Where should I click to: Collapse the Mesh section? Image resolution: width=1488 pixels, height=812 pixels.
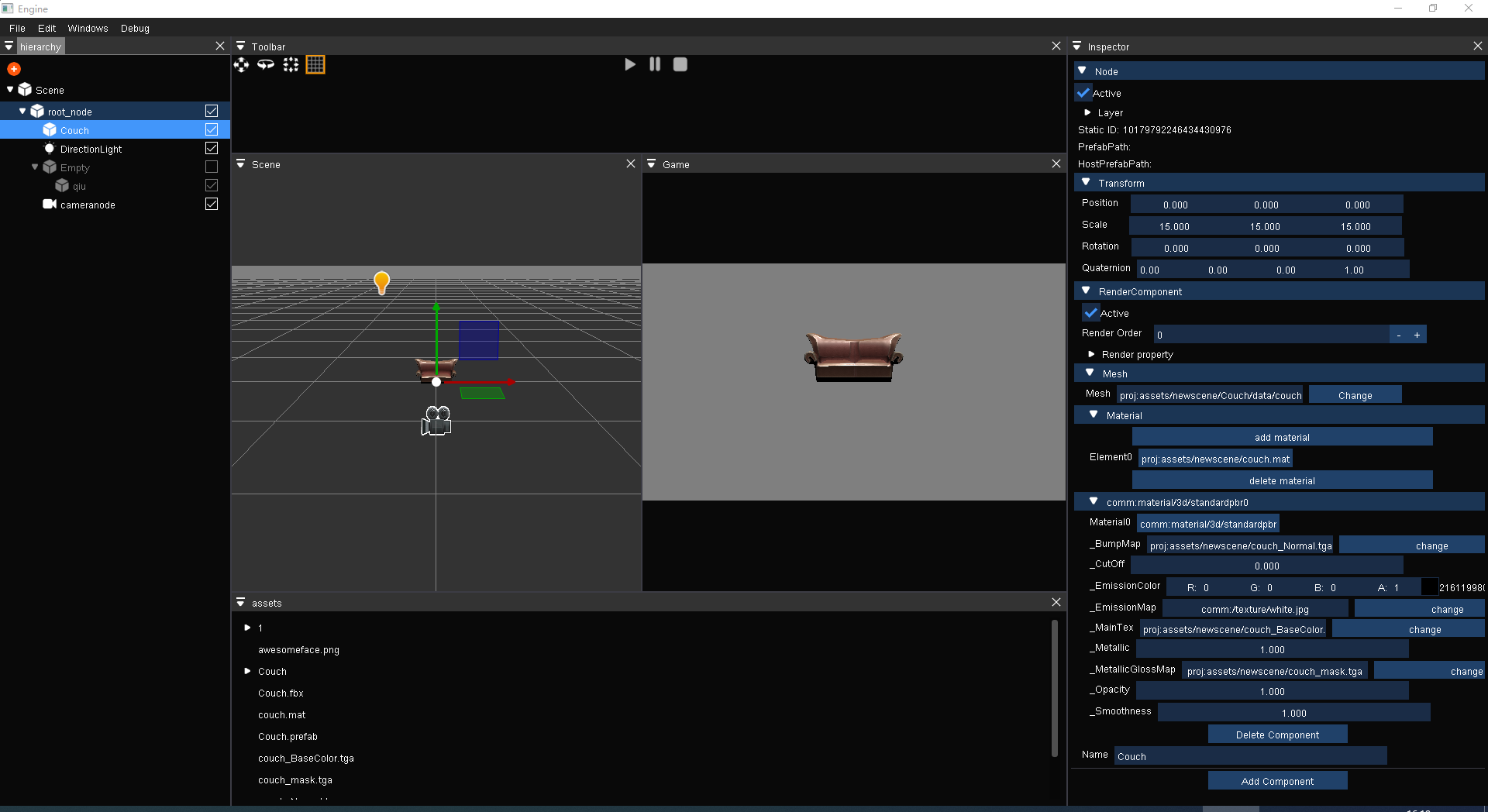(1090, 373)
